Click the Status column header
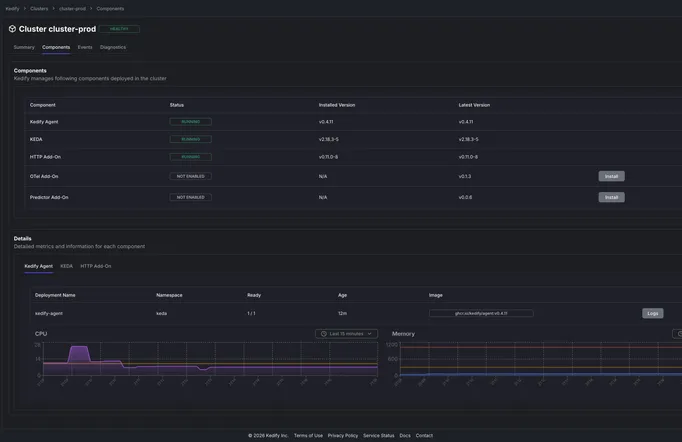 177,105
